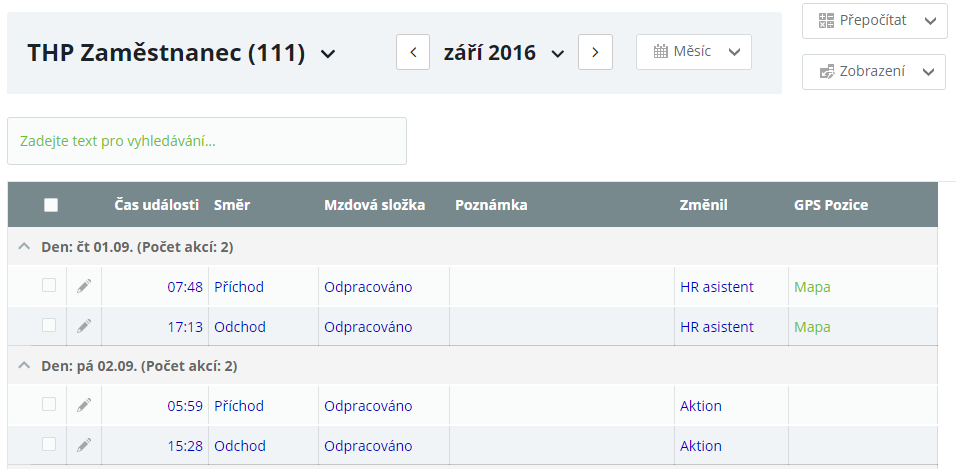Edit the 05:59 Příchod entry pencil icon
The width and height of the screenshot is (956, 469).
click(x=84, y=405)
